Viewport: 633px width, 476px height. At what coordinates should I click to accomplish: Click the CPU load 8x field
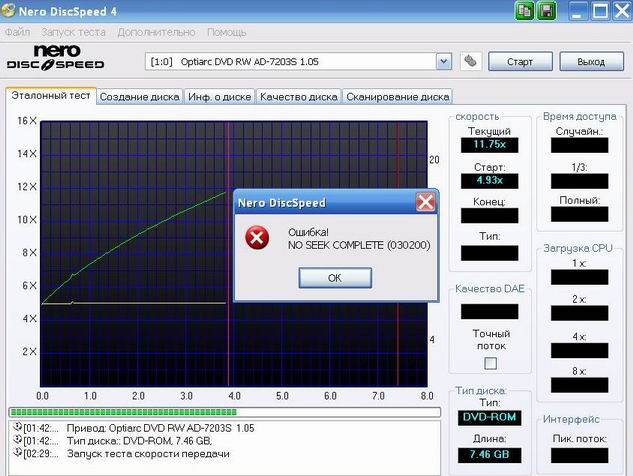pyautogui.click(x=579, y=385)
